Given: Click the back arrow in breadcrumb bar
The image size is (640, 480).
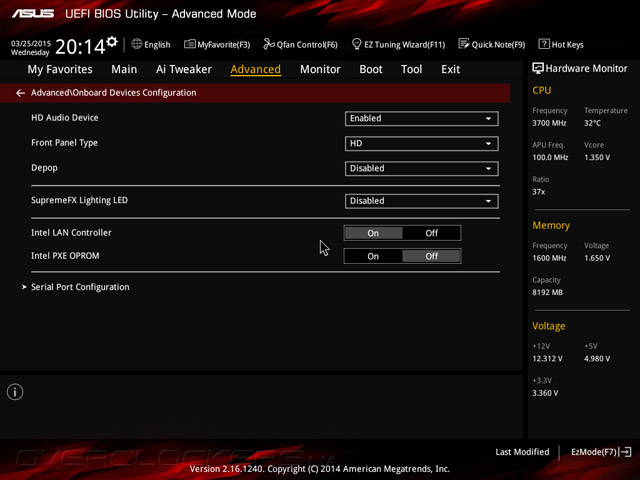Looking at the screenshot, I should point(20,93).
